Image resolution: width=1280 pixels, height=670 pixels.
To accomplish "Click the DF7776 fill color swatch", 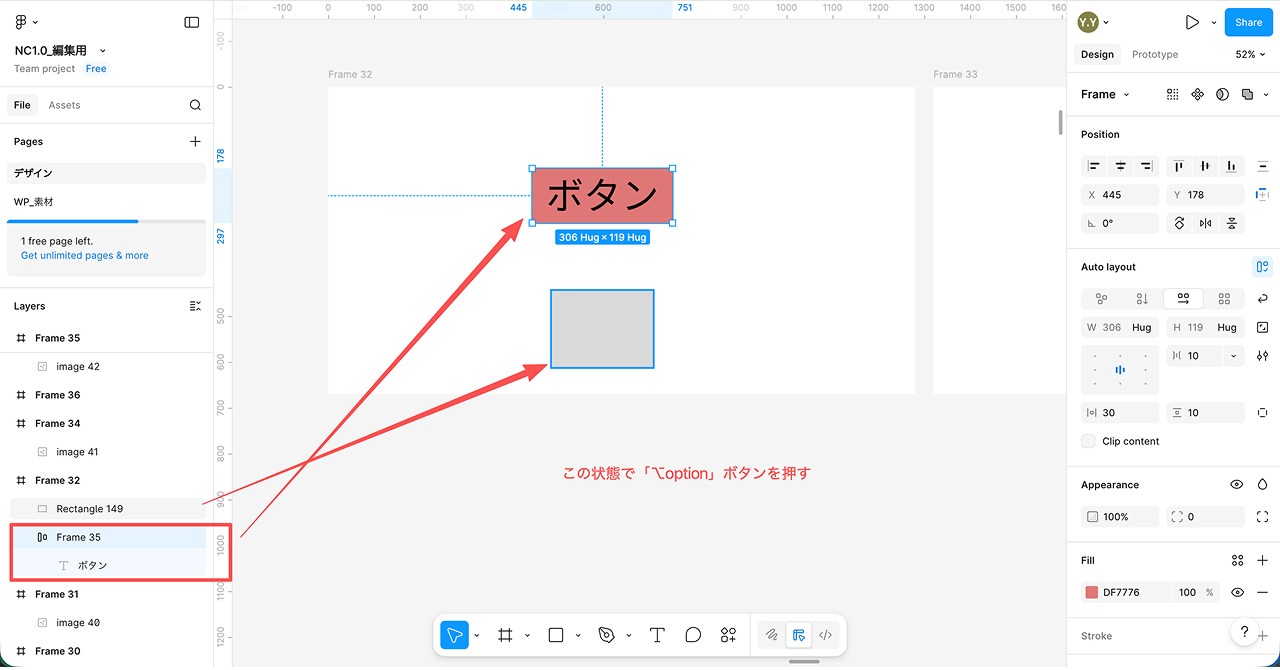I will click(x=1092, y=593).
